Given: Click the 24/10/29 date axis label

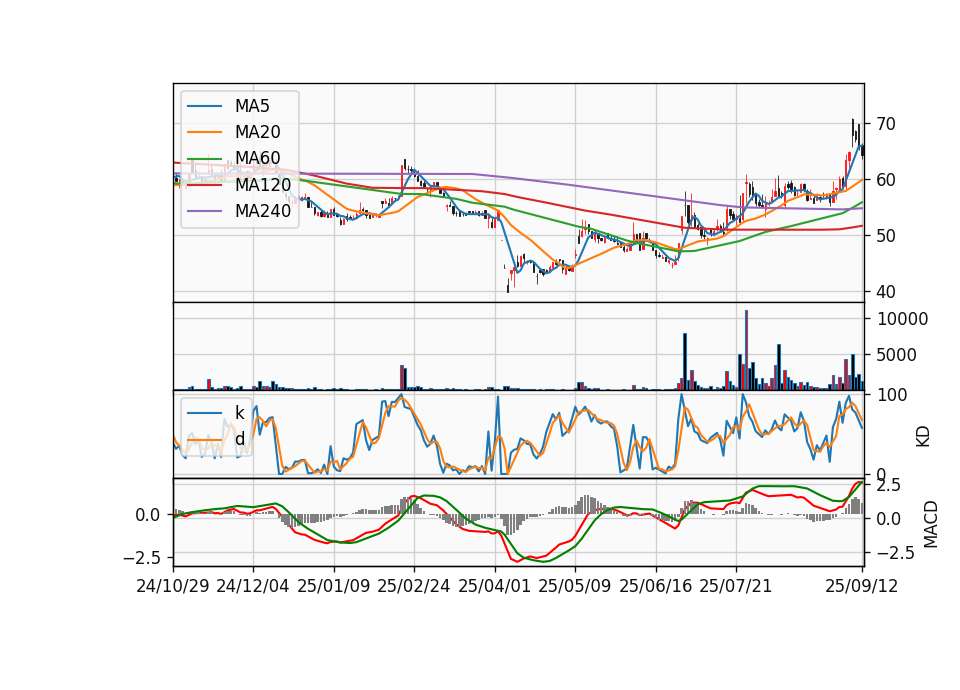Looking at the screenshot, I should tap(173, 586).
